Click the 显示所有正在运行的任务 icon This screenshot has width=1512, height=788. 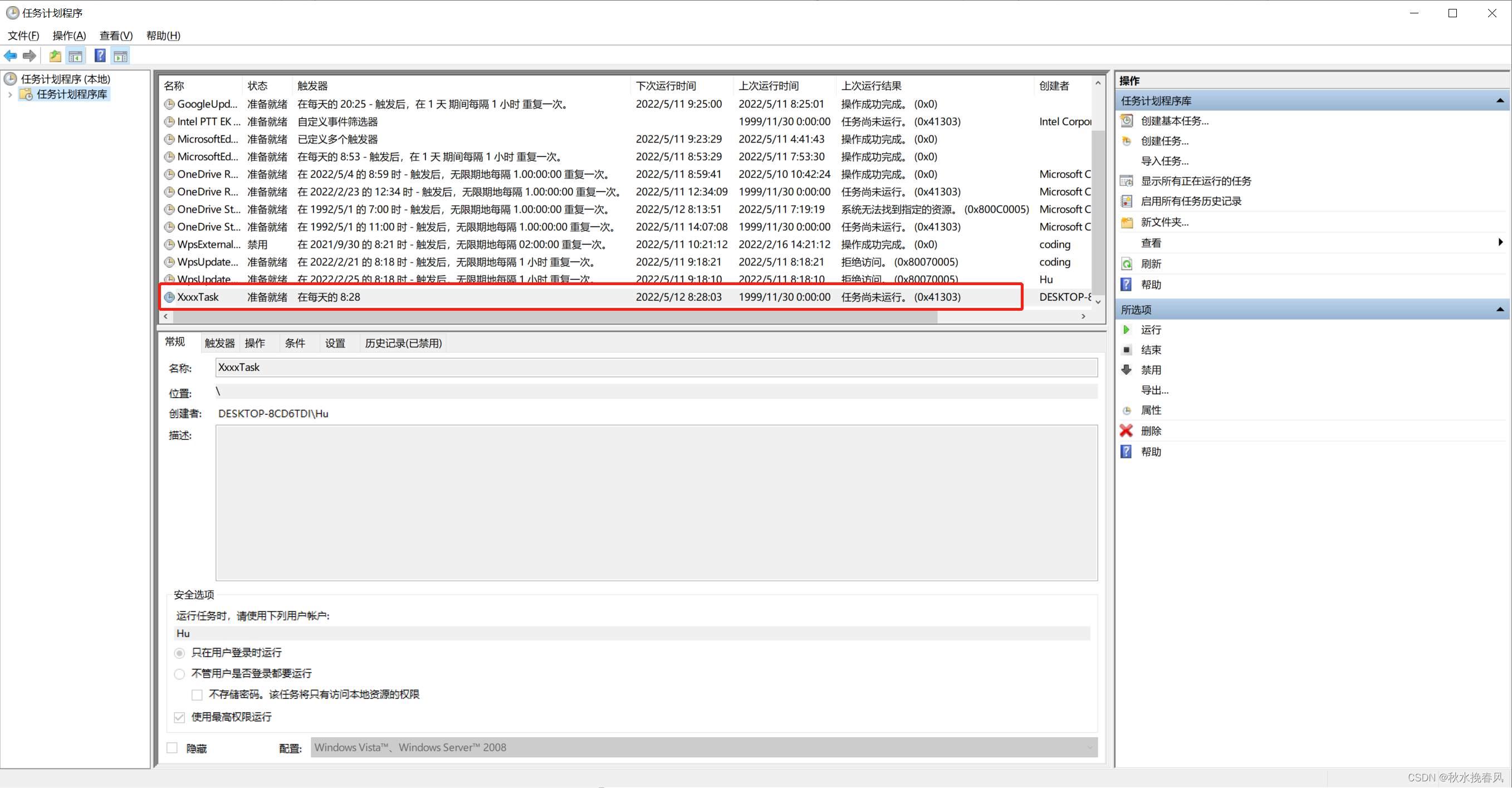pyautogui.click(x=1127, y=181)
